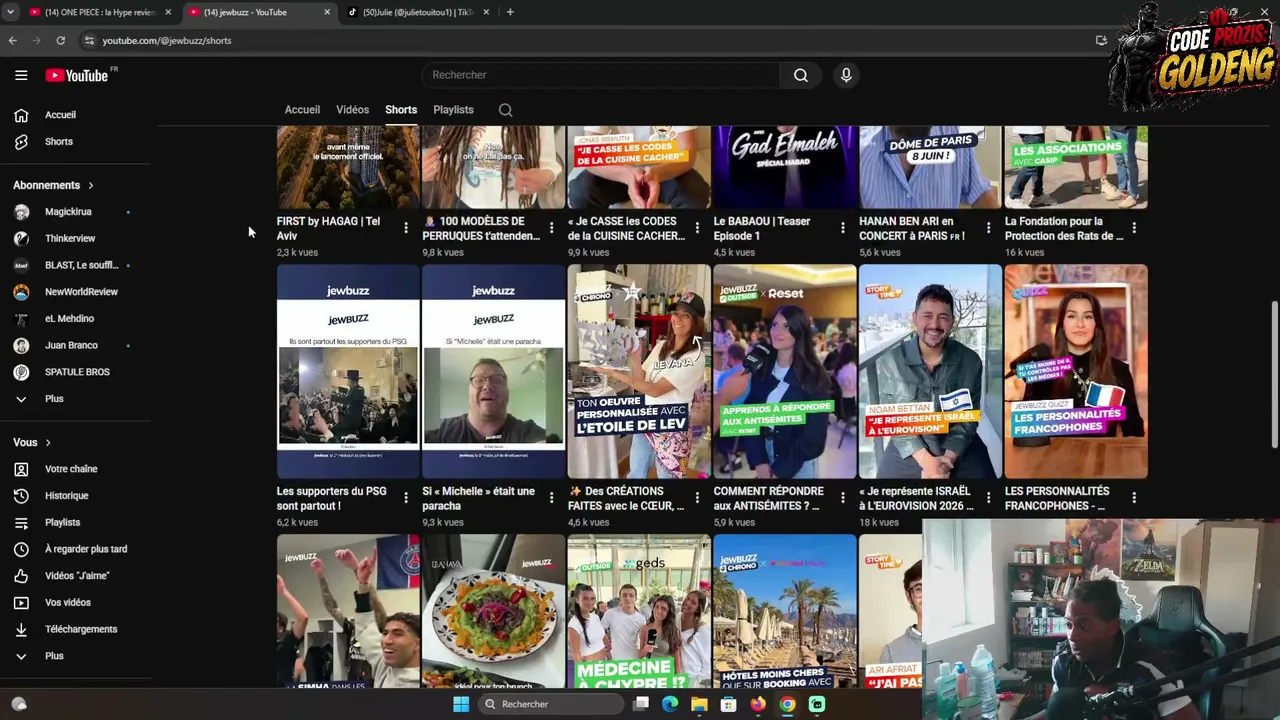Screen dimensions: 1280x720
Task: Open Microsoft Edge from the taskbar
Action: (670, 704)
